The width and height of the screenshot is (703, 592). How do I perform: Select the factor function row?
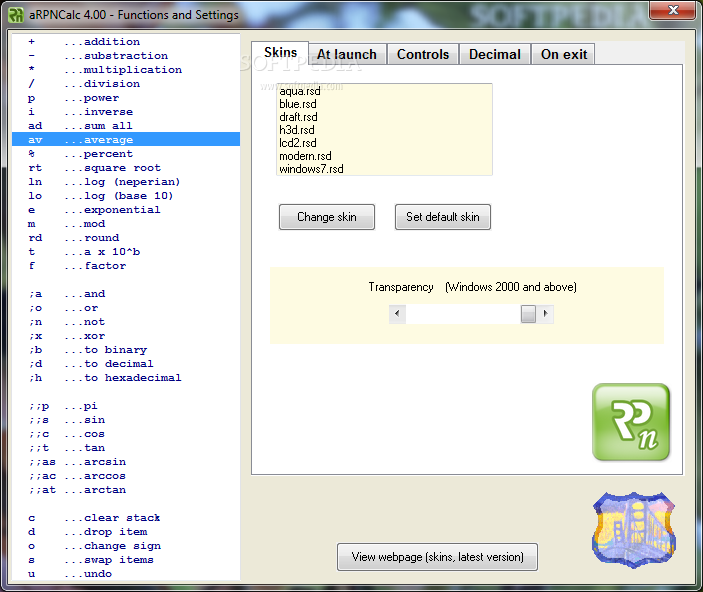coord(126,266)
